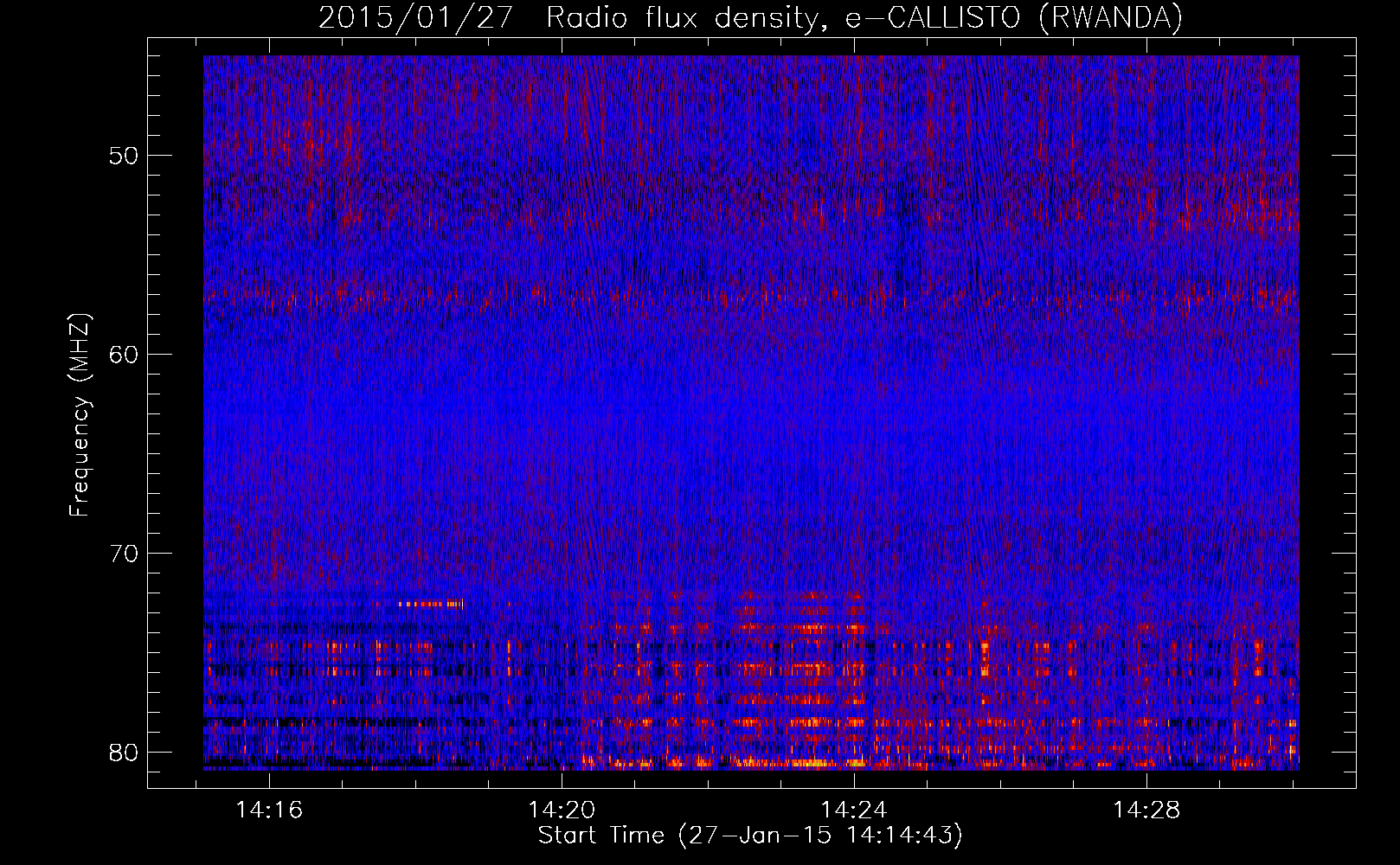Viewport: 1400px width, 865px height.
Task: Select the 14:16 time tick label
Action: pos(269,810)
